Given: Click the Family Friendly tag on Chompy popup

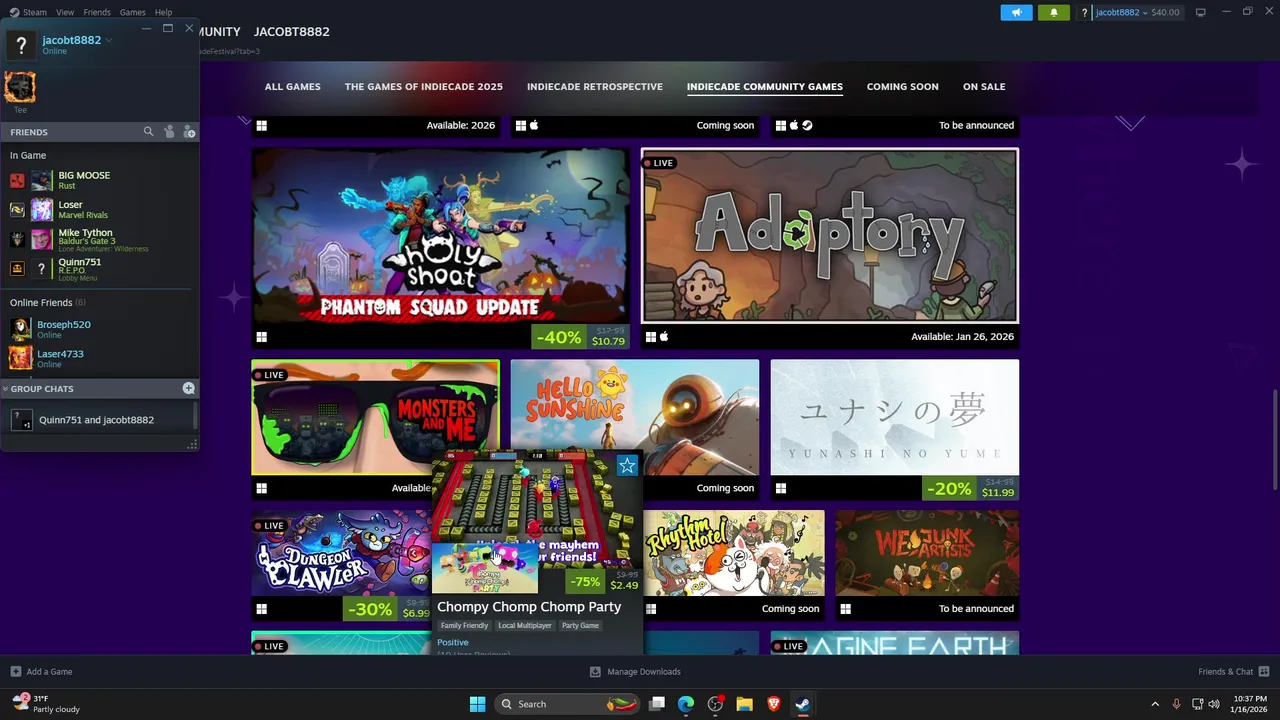Looking at the screenshot, I should [x=464, y=626].
